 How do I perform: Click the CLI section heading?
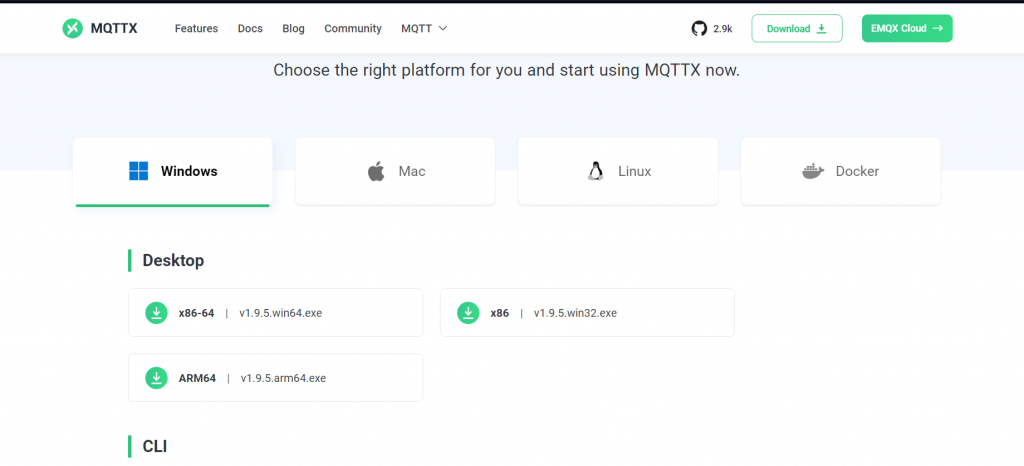click(155, 446)
